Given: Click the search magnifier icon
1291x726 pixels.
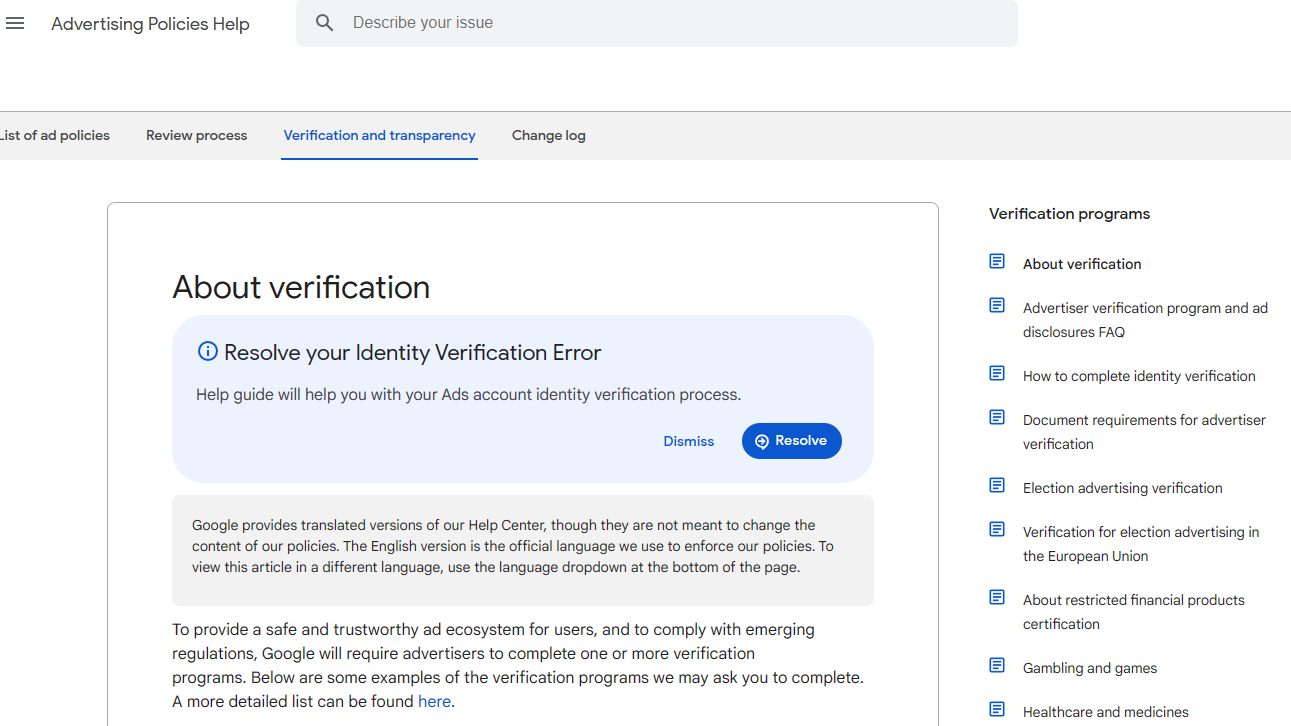Looking at the screenshot, I should (324, 23).
